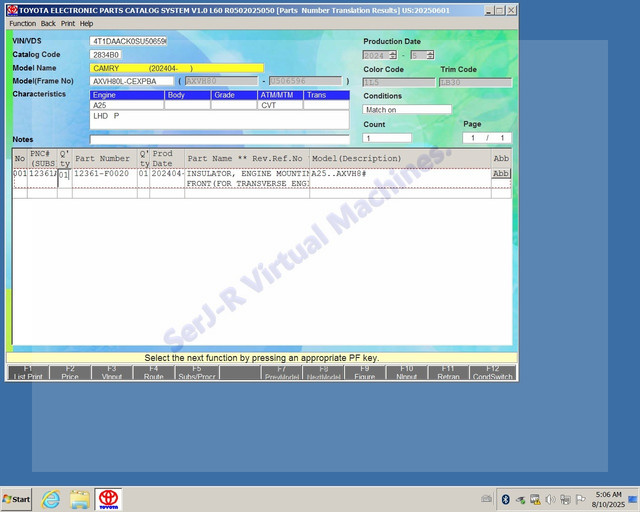This screenshot has height=512, width=640.
Task: Click the row number 001 cell
Action: point(20,178)
